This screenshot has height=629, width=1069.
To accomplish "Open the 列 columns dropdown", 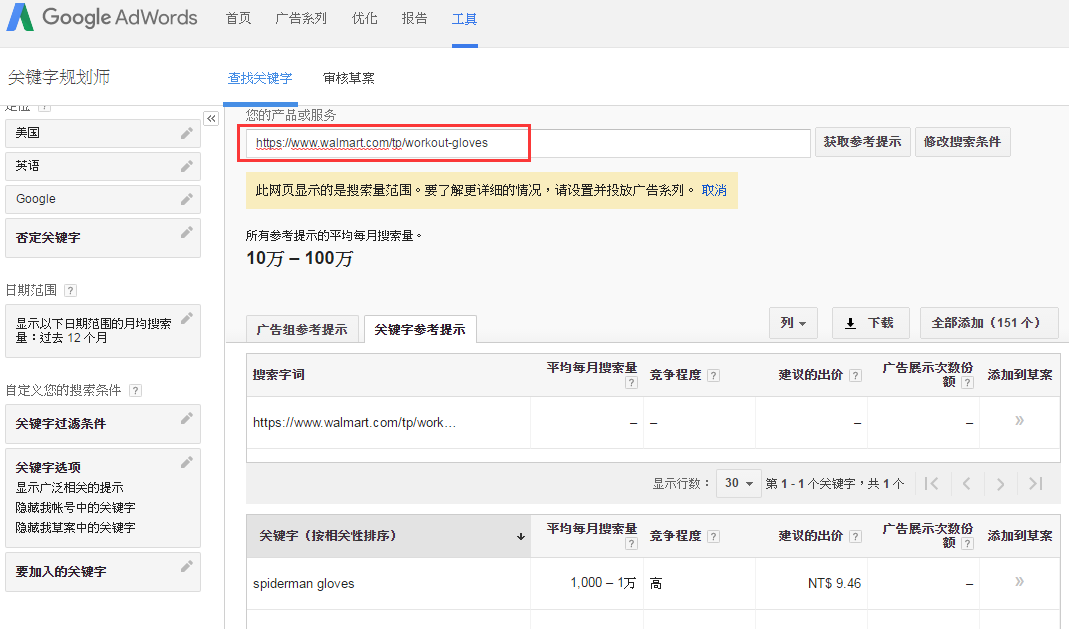I will [793, 323].
